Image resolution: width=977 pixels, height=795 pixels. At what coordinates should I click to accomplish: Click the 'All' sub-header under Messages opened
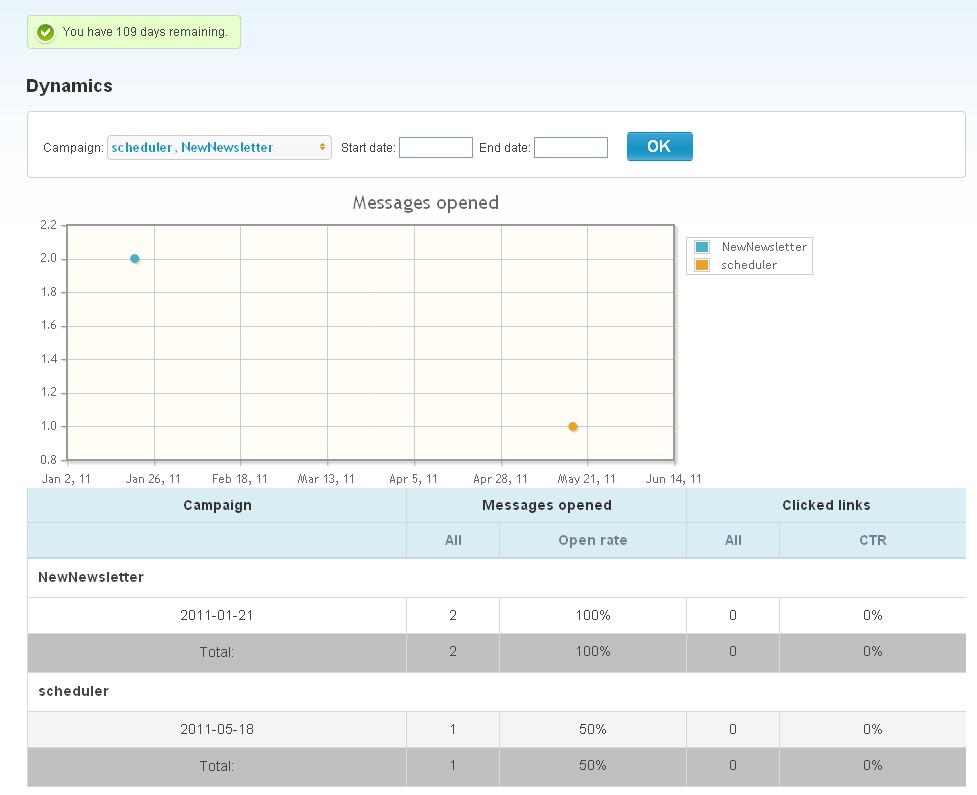453,540
